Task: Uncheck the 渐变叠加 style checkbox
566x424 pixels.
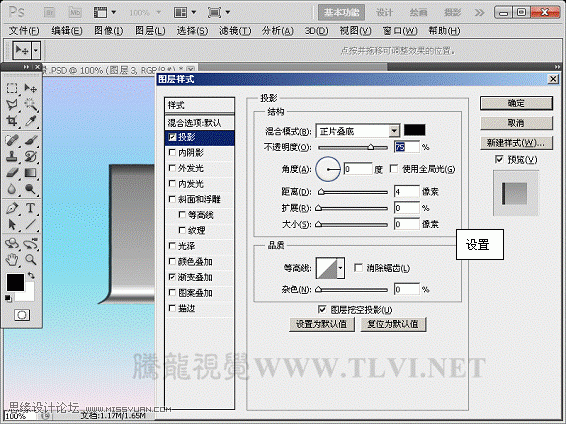Action: pos(173,277)
